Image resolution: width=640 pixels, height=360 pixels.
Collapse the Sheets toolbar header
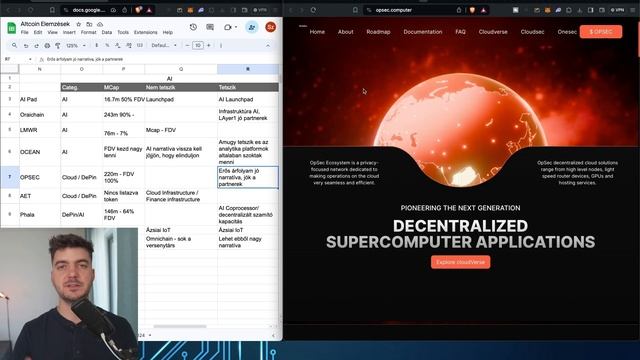pyautogui.click(x=268, y=45)
